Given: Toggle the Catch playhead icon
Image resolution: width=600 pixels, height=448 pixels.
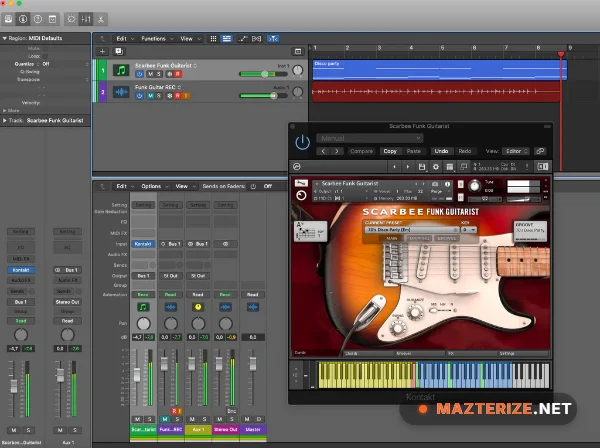Looking at the screenshot, I should click(273, 39).
